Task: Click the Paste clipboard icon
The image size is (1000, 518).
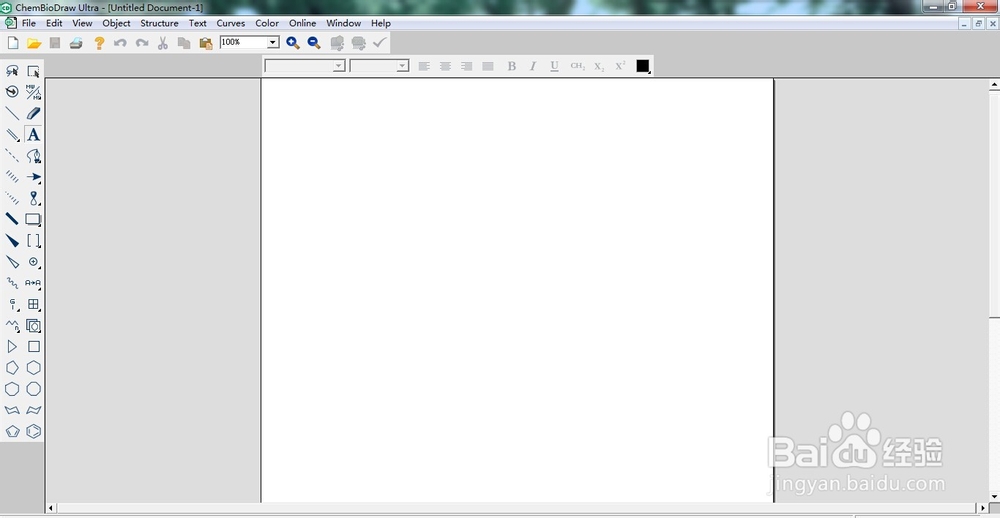Action: point(205,43)
